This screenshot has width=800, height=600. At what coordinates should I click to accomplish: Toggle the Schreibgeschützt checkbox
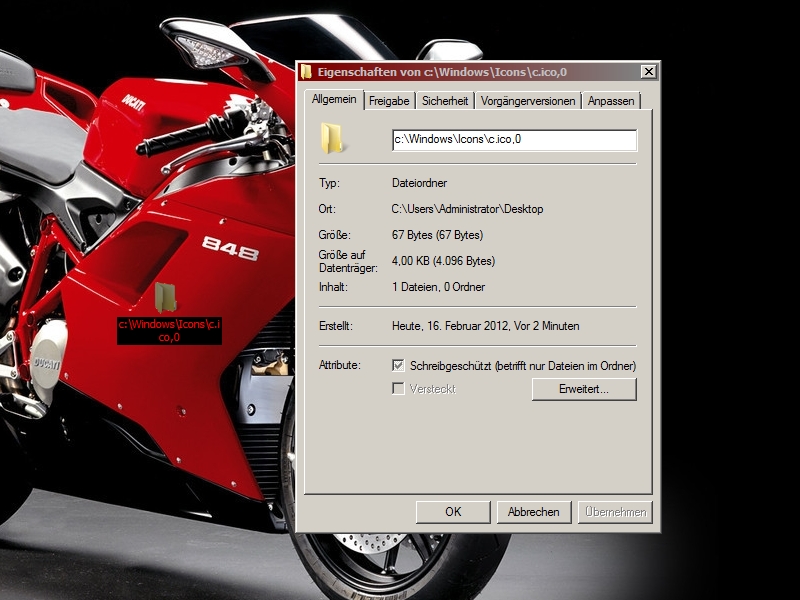coord(399,366)
